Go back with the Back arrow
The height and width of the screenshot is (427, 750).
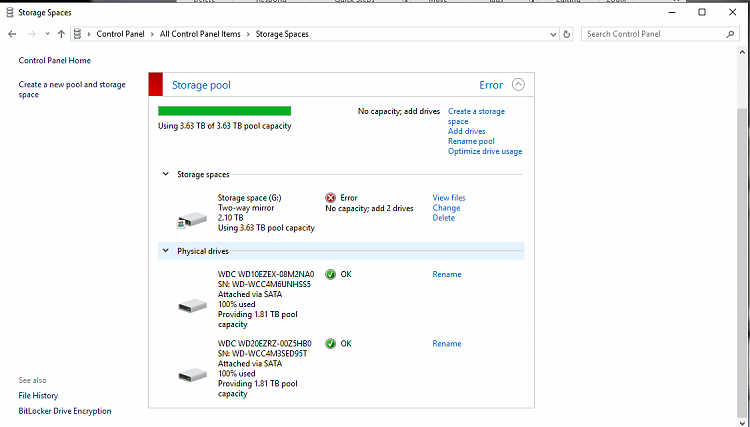[x=12, y=34]
